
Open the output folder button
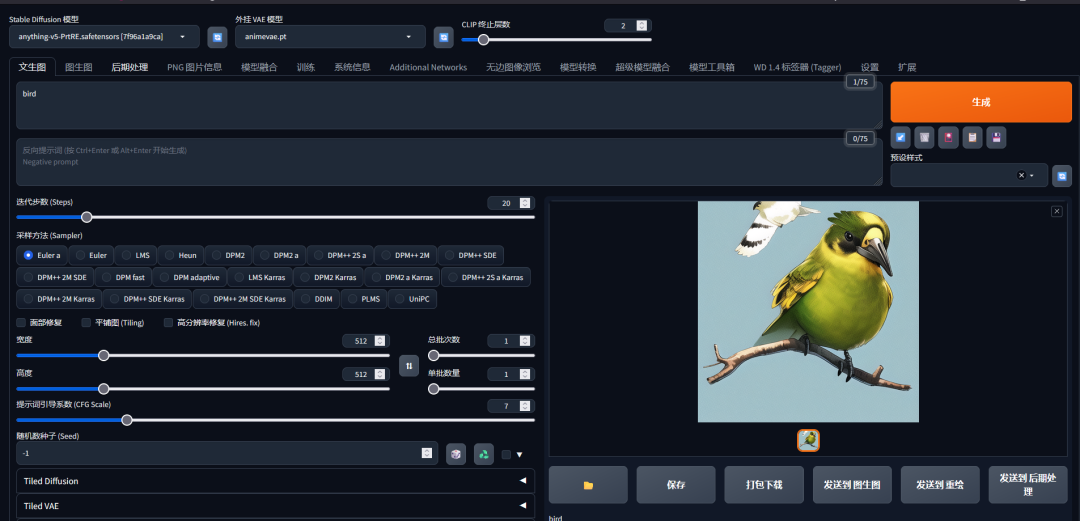click(588, 485)
